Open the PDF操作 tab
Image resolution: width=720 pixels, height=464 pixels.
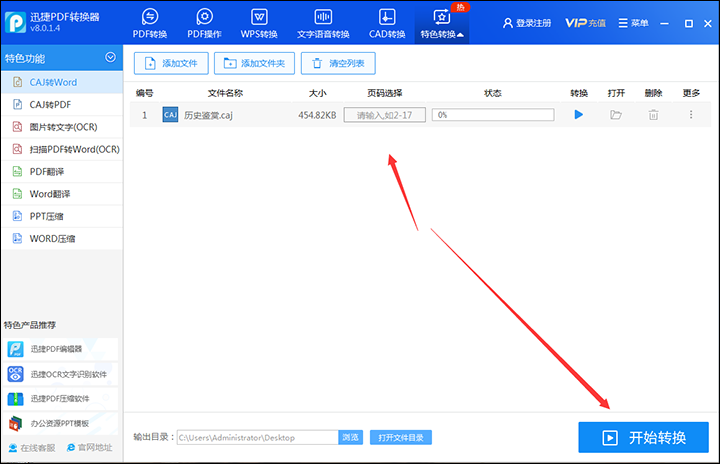(x=204, y=23)
